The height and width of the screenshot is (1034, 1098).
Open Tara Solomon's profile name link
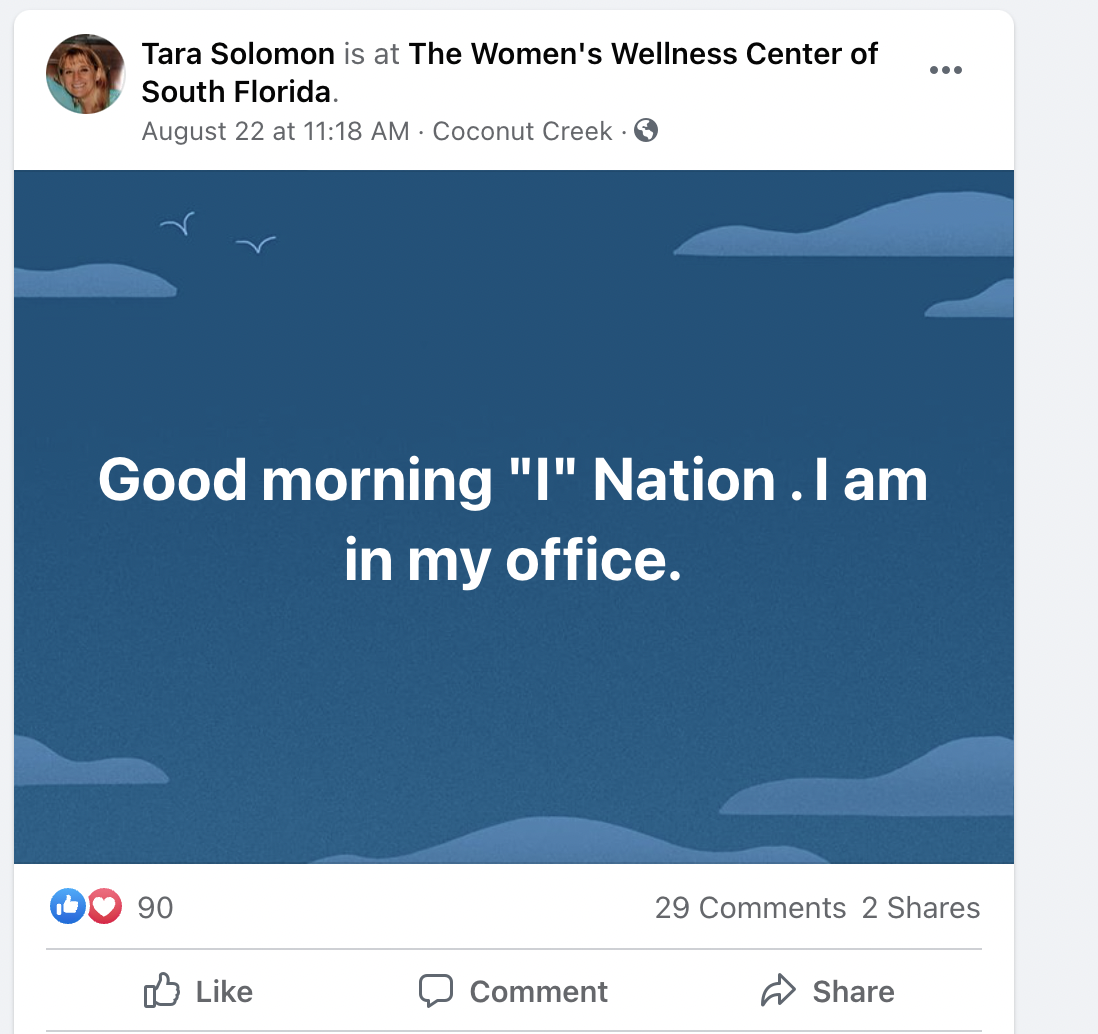238,54
